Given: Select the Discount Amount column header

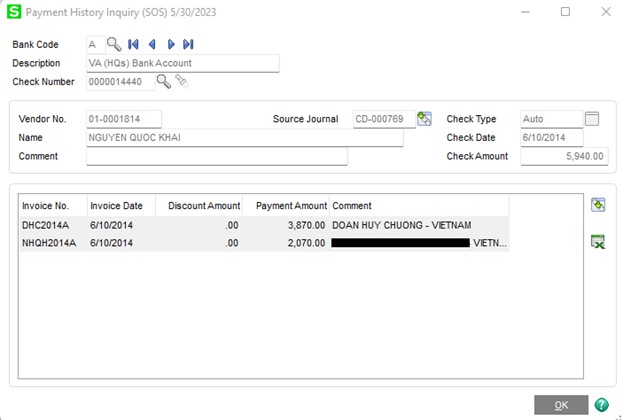Looking at the screenshot, I should [199, 205].
